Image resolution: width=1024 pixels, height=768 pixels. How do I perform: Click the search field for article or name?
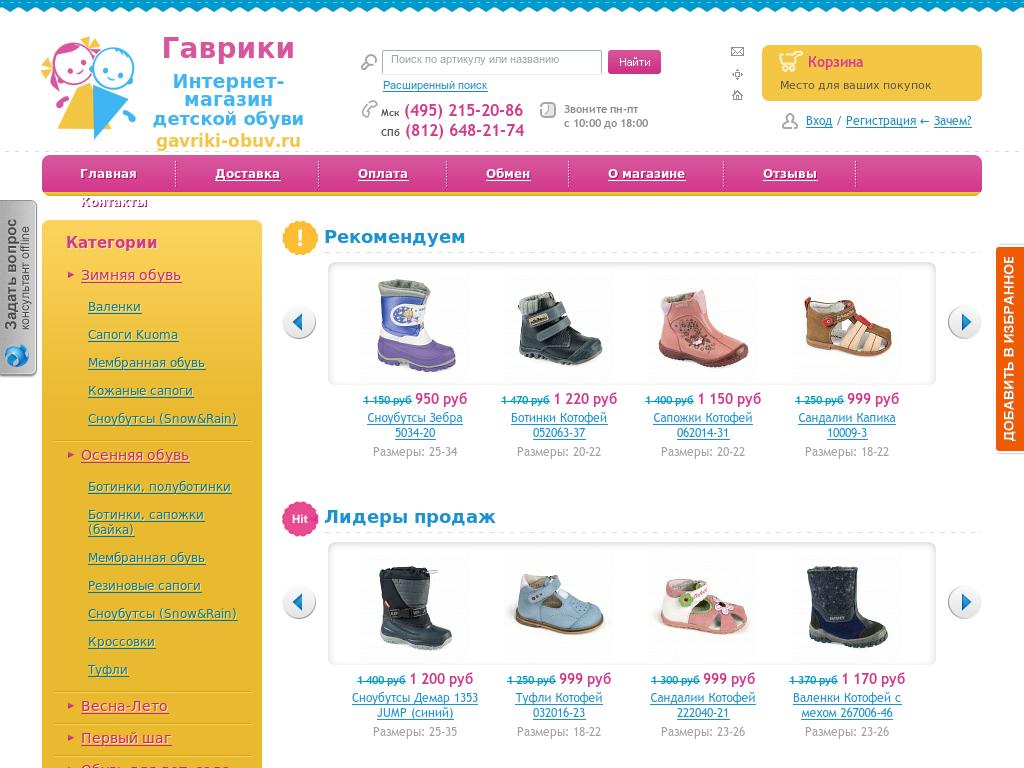[492, 61]
